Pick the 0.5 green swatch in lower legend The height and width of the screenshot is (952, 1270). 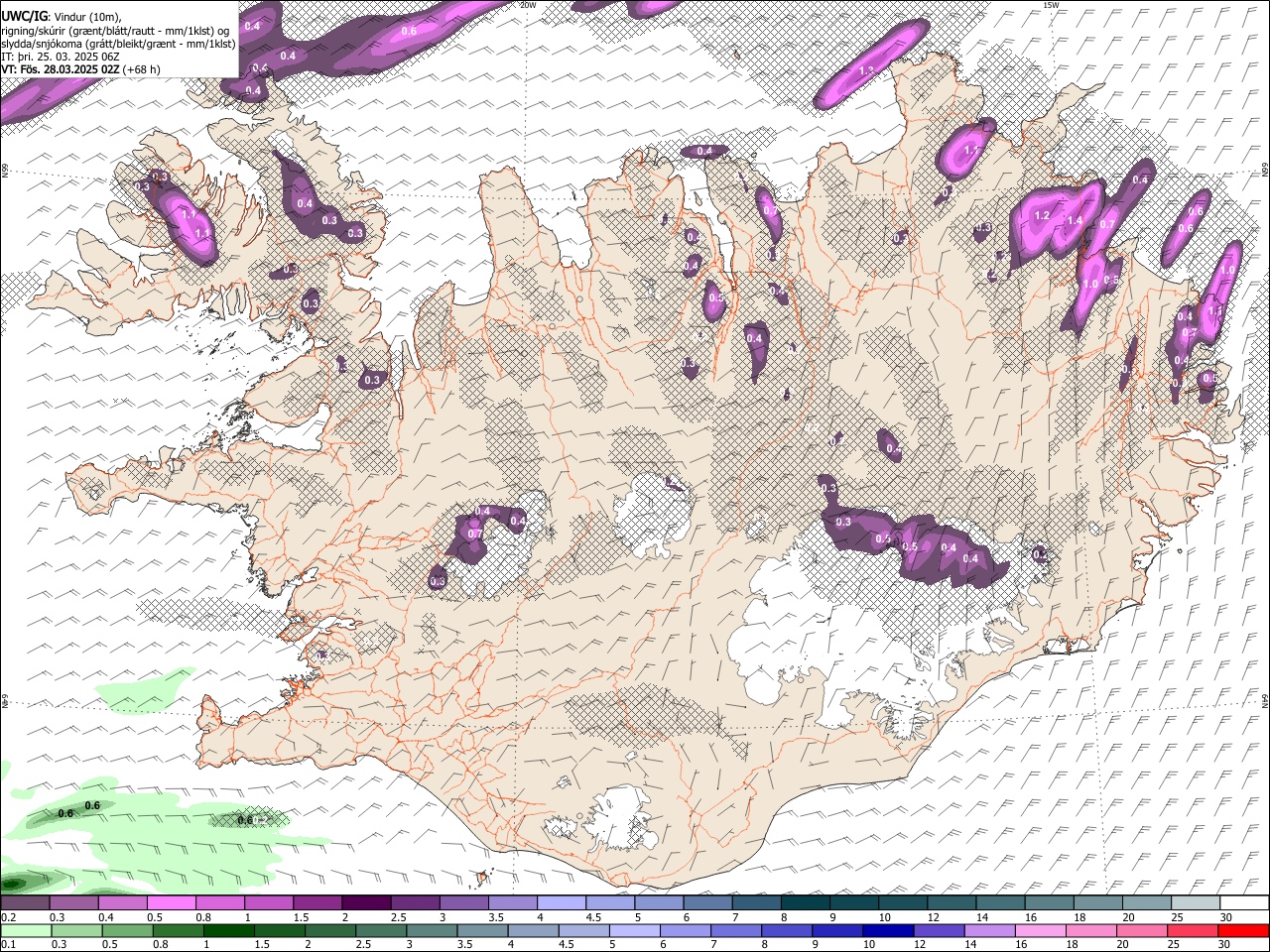pos(127,930)
